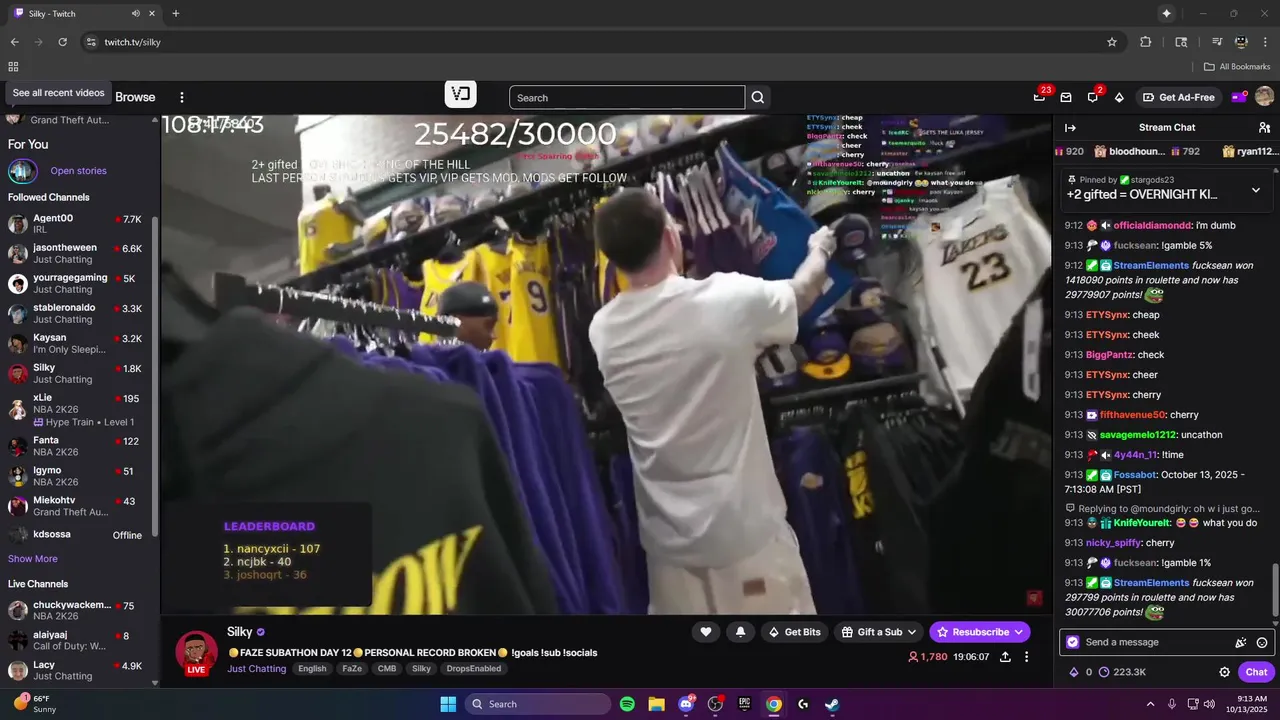This screenshot has width=1280, height=720.
Task: Expand Show More followed channels
Action: click(33, 559)
